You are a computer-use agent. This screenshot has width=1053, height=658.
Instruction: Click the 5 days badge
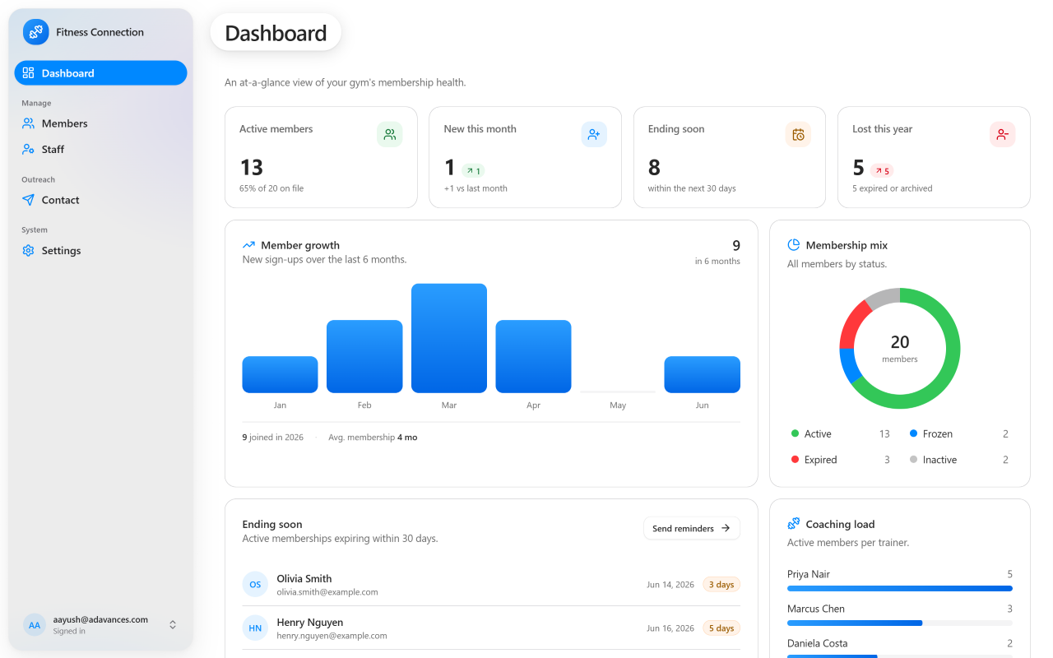(721, 628)
